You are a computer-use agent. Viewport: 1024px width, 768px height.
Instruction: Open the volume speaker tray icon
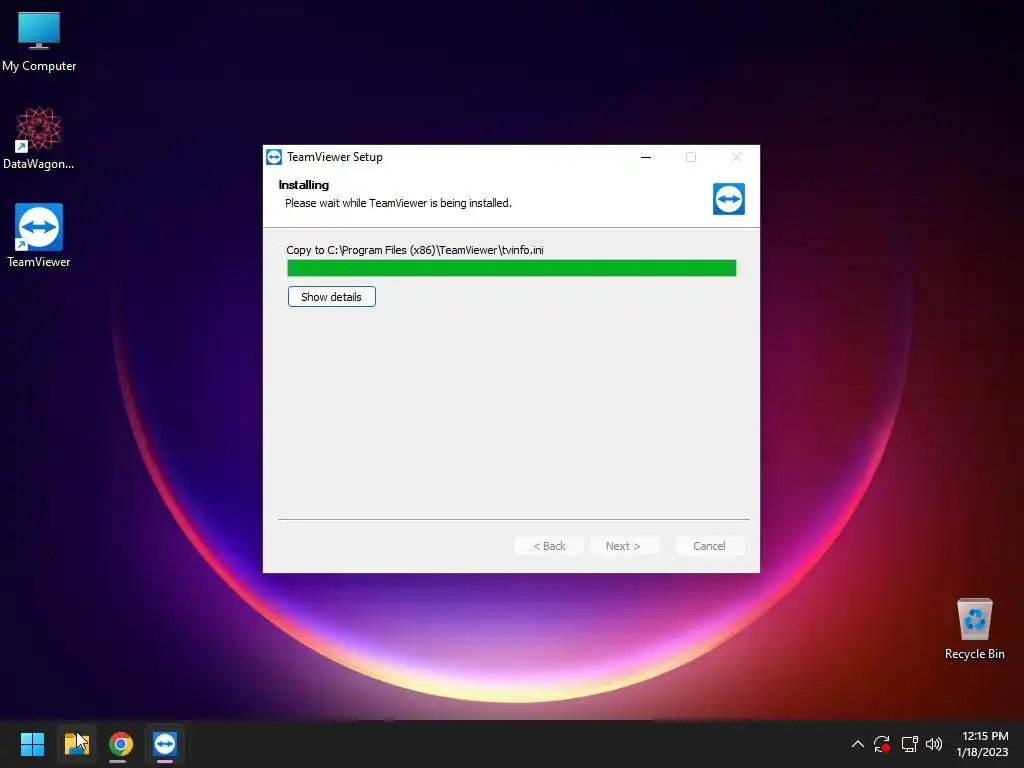934,744
